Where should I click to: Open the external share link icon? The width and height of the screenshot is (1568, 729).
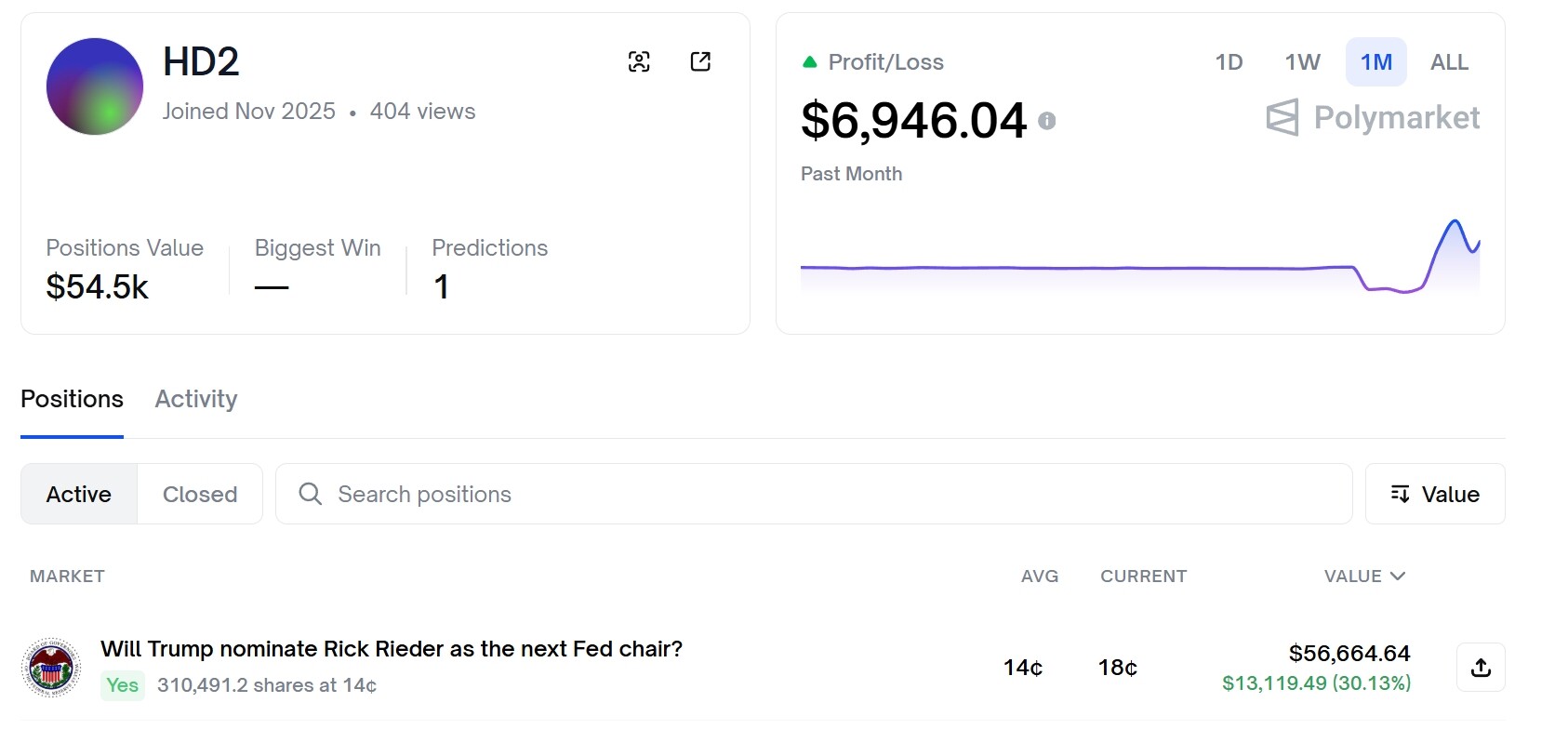tap(700, 62)
